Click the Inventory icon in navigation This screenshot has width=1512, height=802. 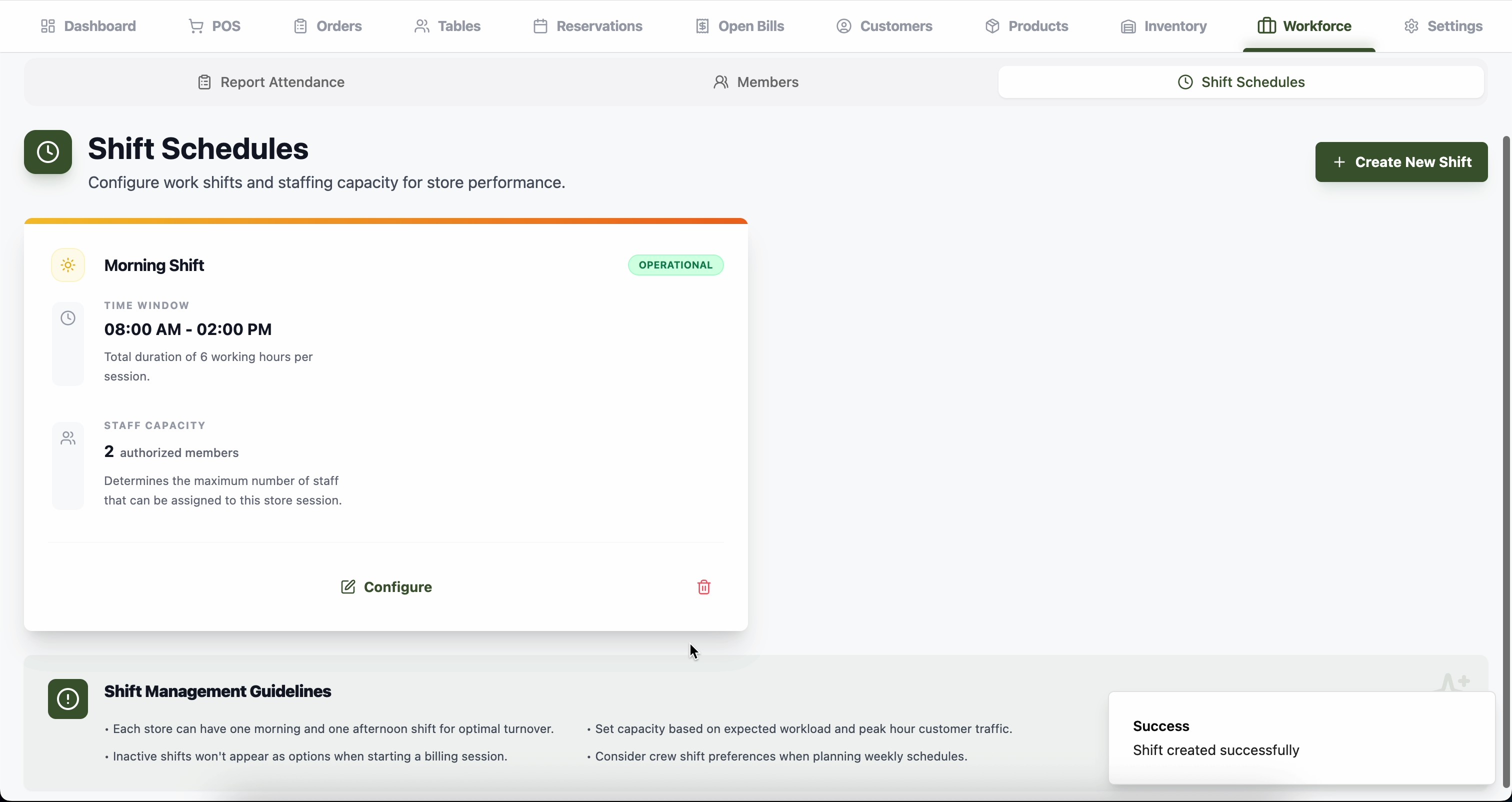[x=1127, y=26]
